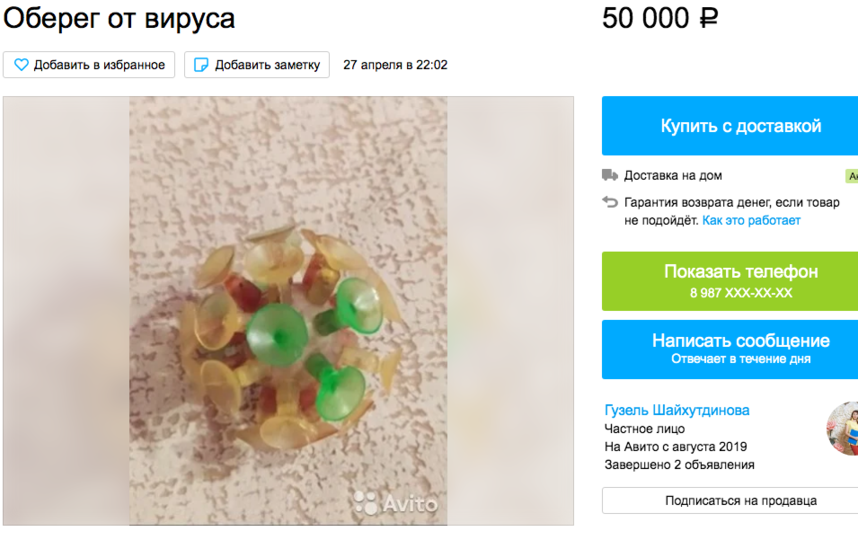The width and height of the screenshot is (858, 540).
Task: Click the ruble currency symbol
Action: [x=709, y=19]
